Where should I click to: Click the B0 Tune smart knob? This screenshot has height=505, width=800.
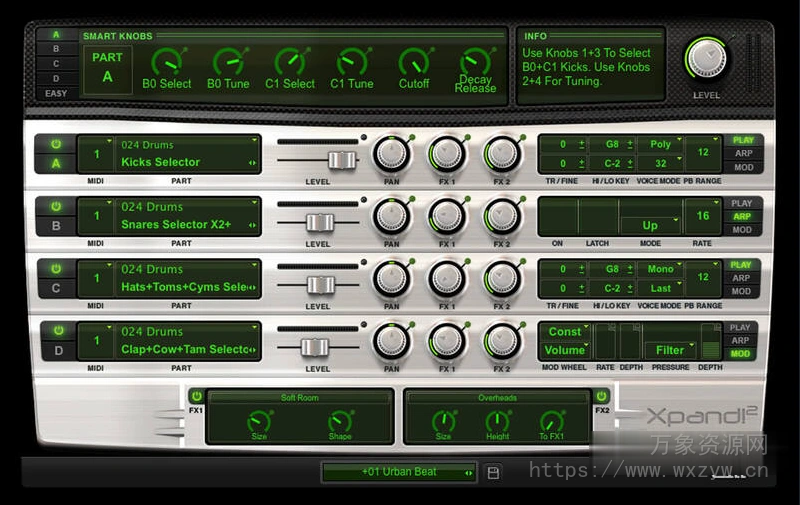(228, 63)
